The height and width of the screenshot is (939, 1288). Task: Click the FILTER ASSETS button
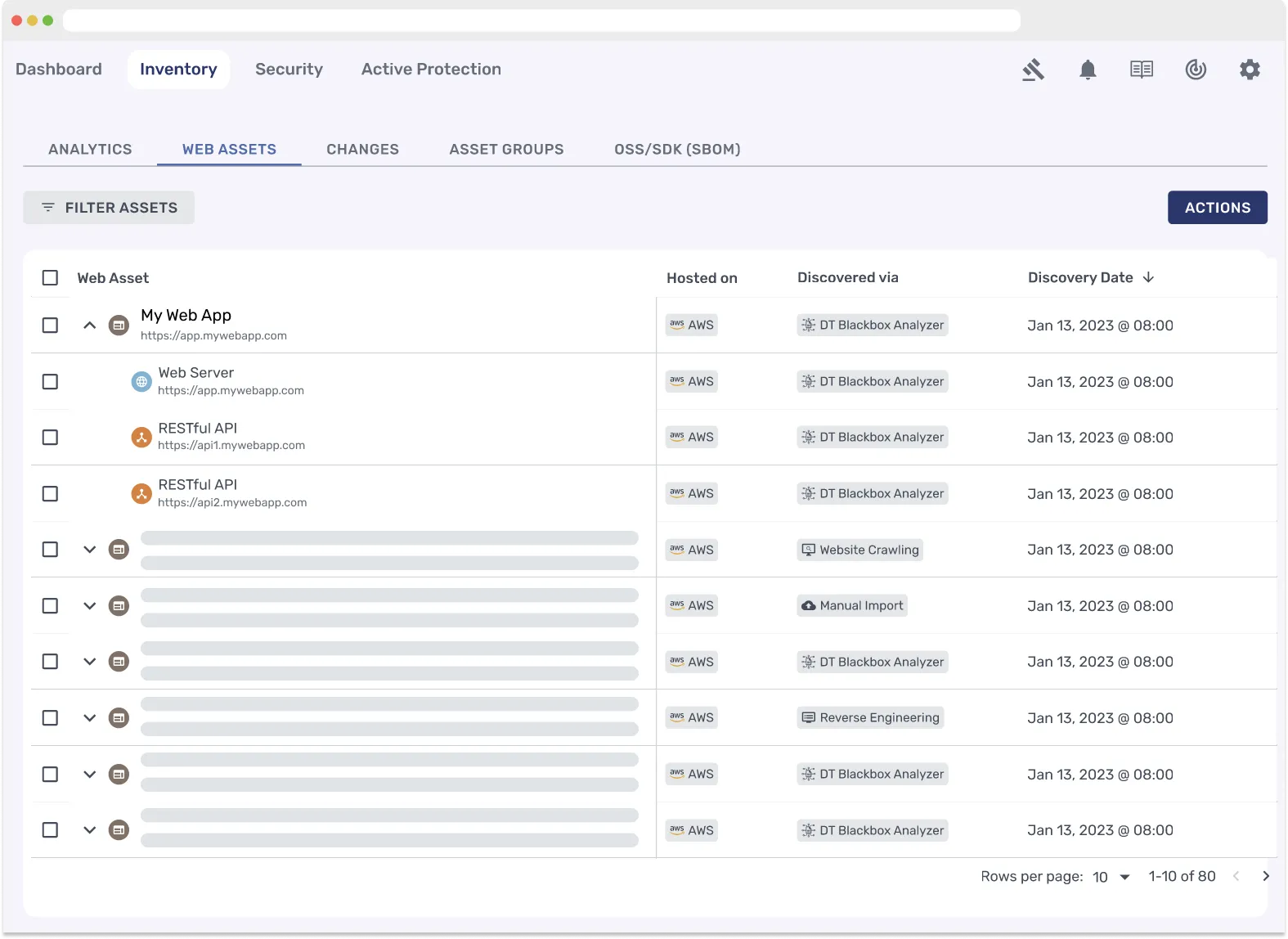point(109,208)
